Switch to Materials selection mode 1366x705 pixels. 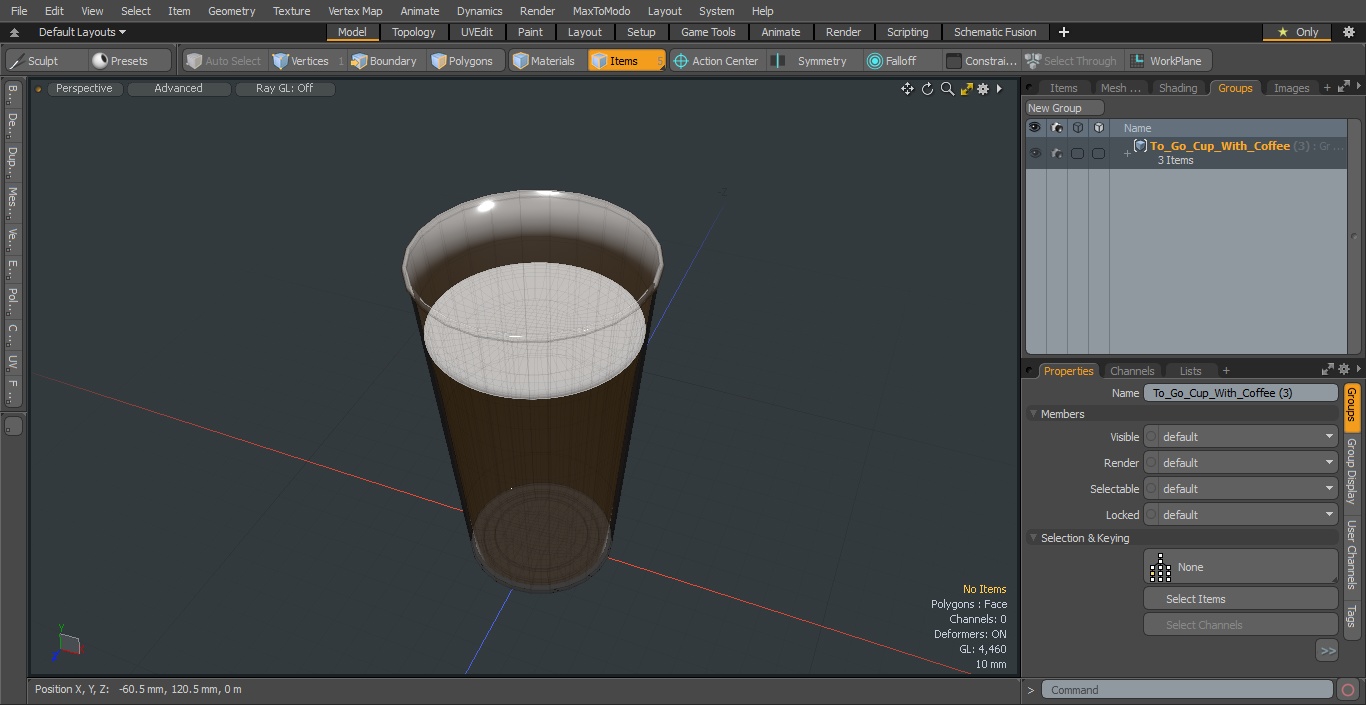(x=546, y=61)
